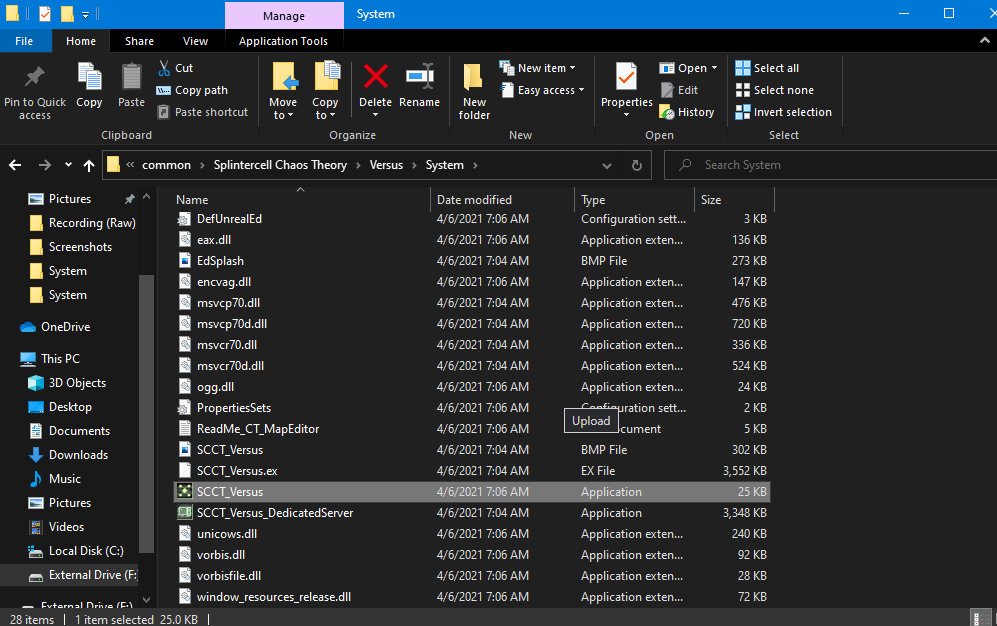
Task: Click the Cut scissors icon
Action: pos(165,68)
